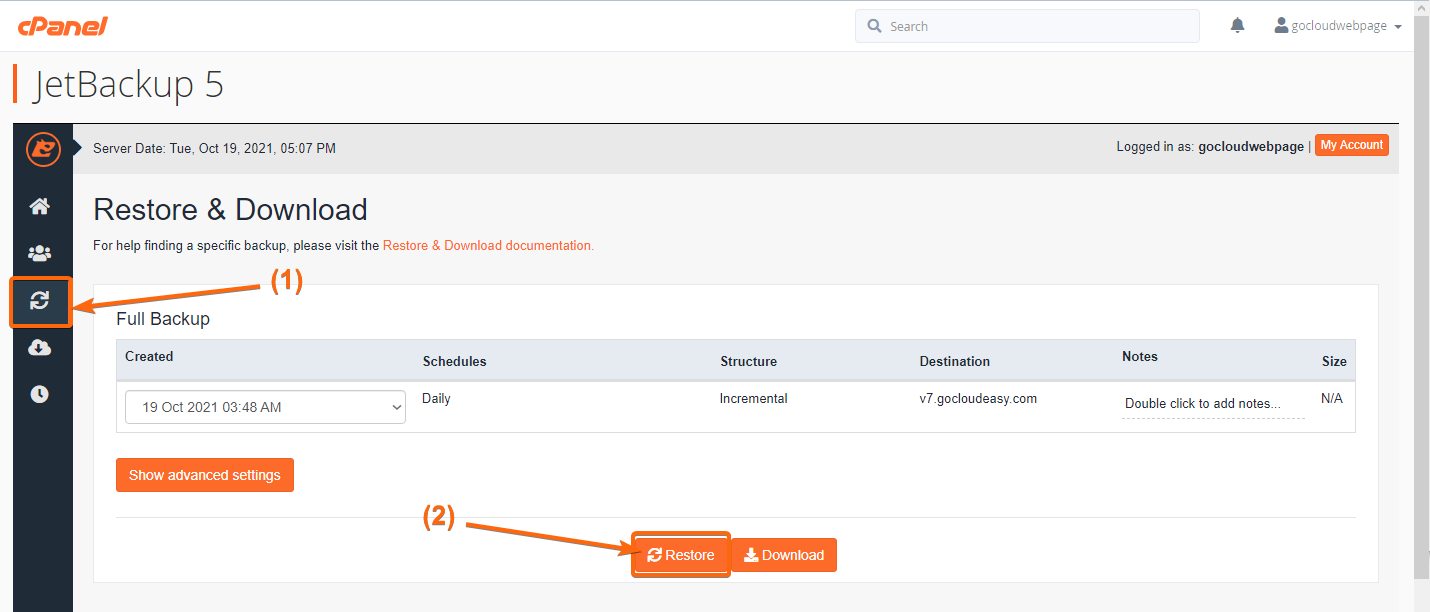Open the Accounts users icon in sidebar
Screen dimensions: 1430x612
click(x=40, y=254)
